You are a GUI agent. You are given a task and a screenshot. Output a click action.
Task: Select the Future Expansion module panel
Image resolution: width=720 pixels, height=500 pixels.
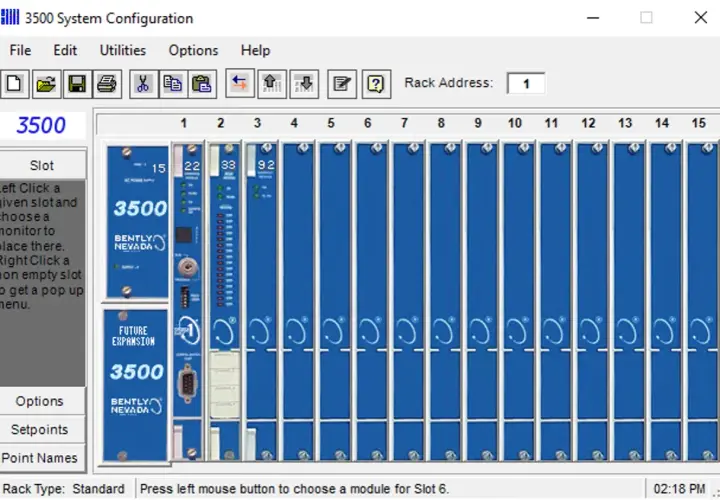pos(135,386)
